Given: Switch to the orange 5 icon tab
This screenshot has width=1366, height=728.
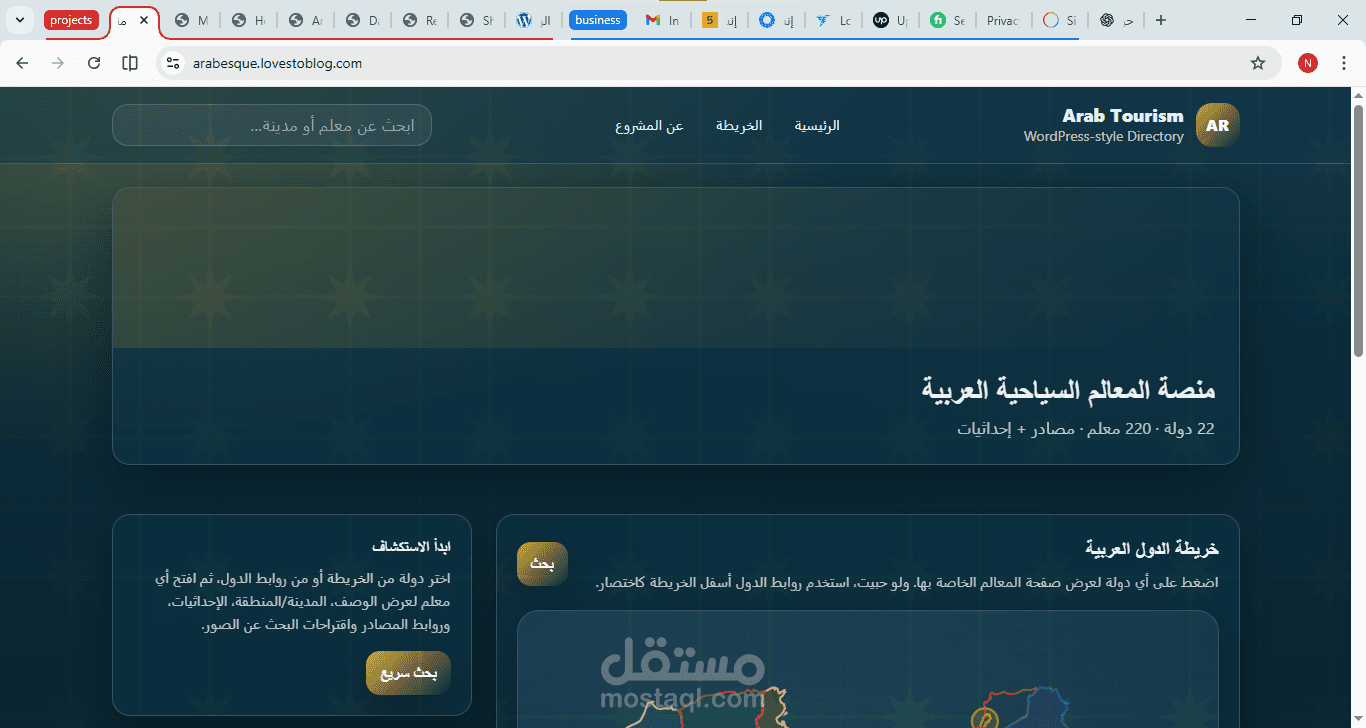Looking at the screenshot, I should (x=719, y=20).
